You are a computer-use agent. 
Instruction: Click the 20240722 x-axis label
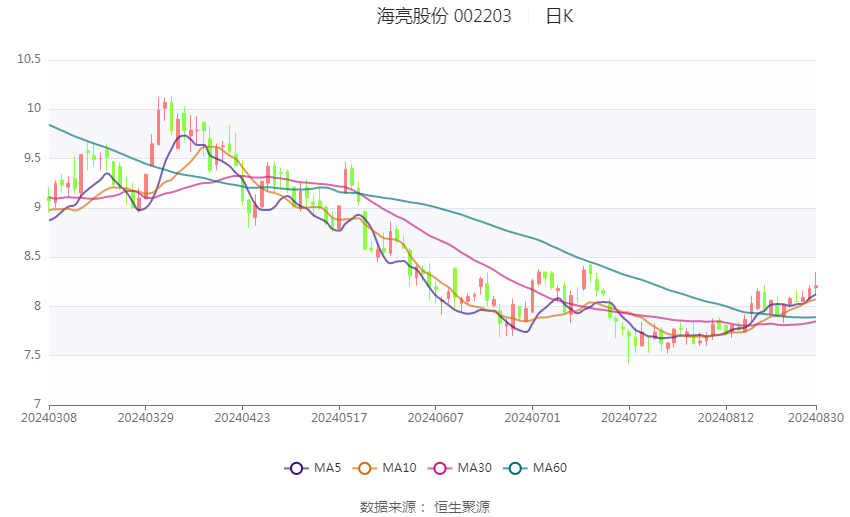coord(629,418)
